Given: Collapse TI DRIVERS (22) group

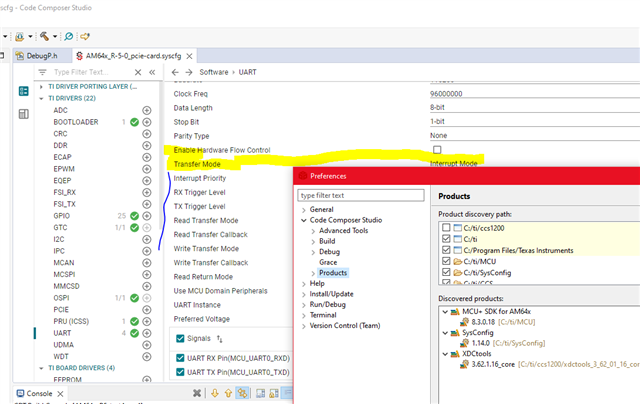Looking at the screenshot, I should 41,98.
